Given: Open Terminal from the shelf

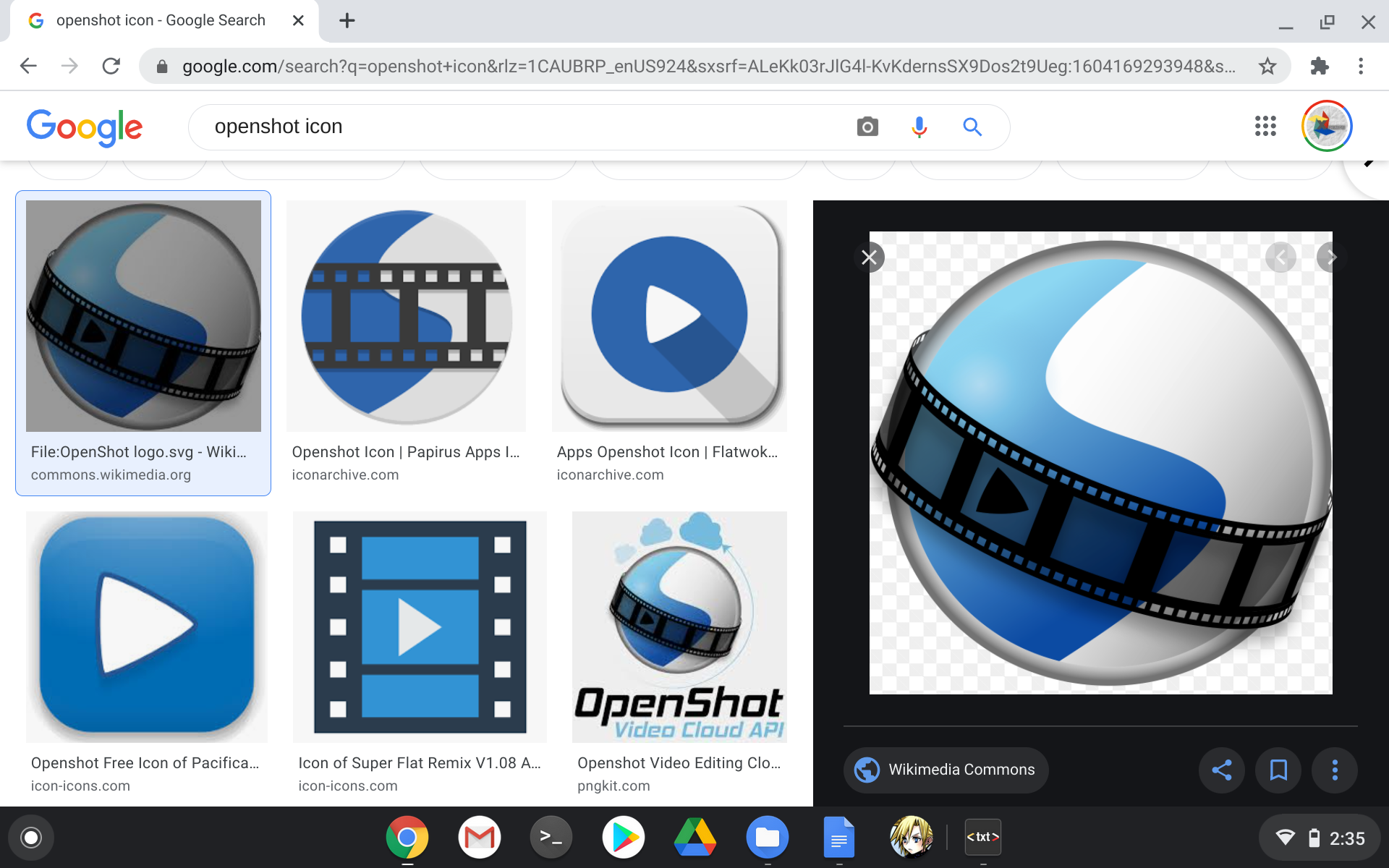Looking at the screenshot, I should (x=551, y=838).
